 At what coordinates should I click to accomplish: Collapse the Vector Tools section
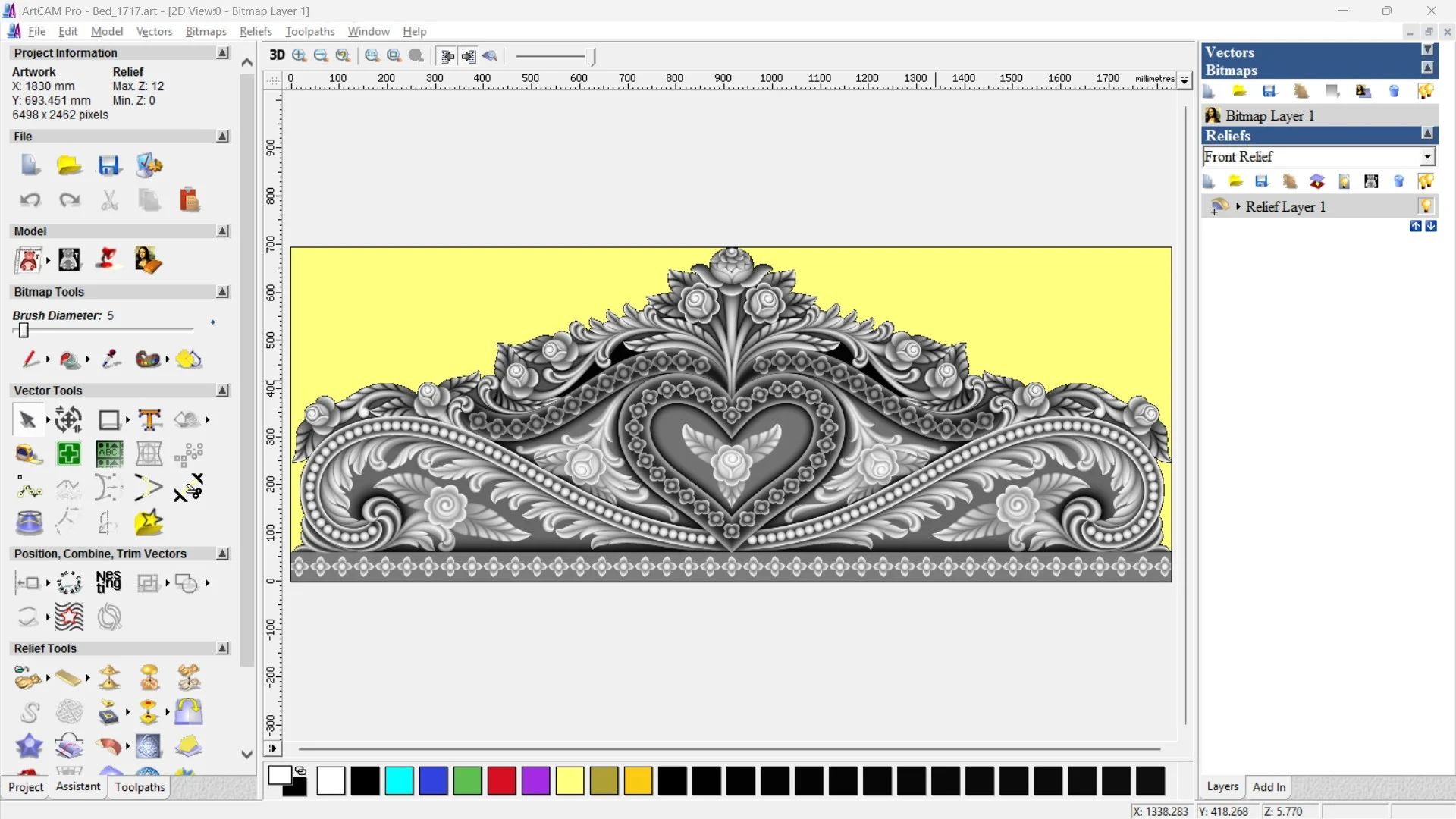222,391
